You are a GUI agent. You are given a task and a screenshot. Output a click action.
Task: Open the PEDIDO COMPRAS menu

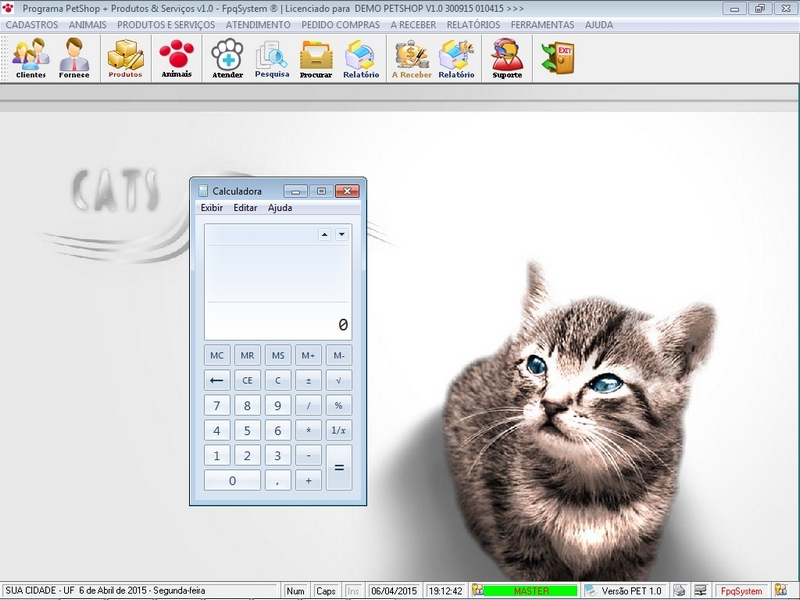tap(340, 24)
